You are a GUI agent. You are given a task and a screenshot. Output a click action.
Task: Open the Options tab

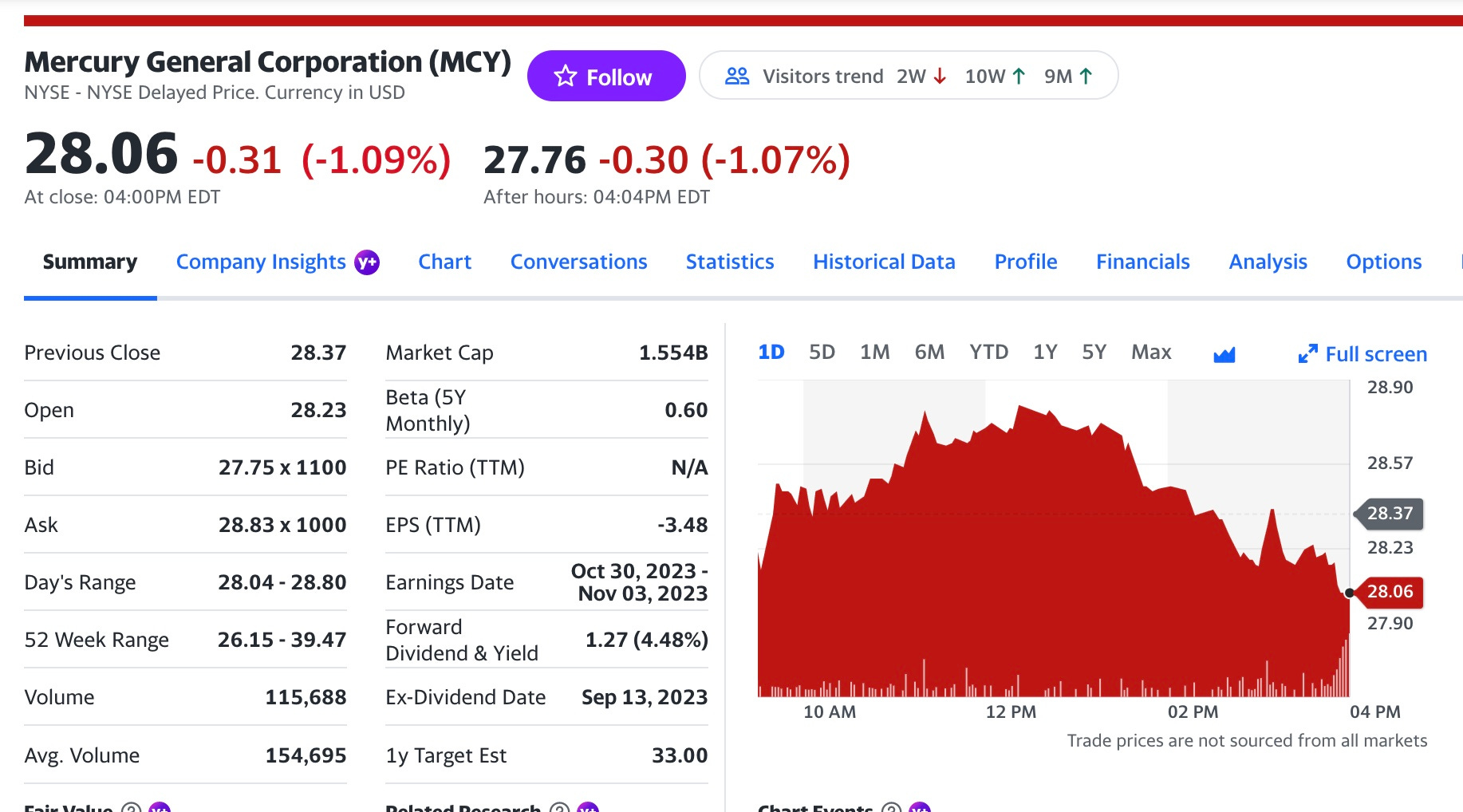click(1384, 262)
